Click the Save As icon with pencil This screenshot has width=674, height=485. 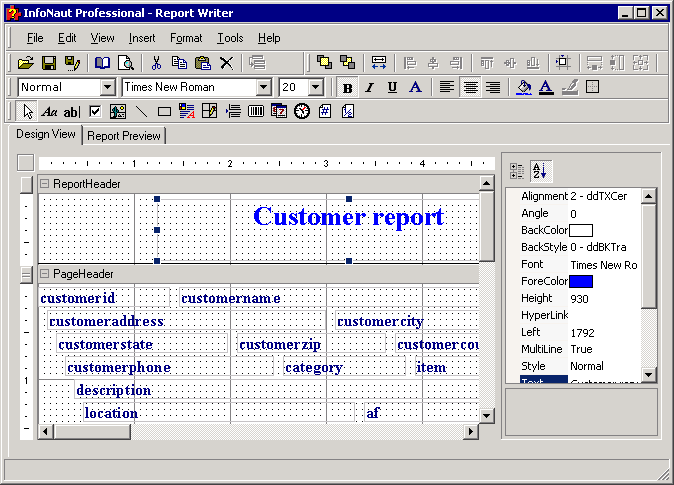pos(72,63)
